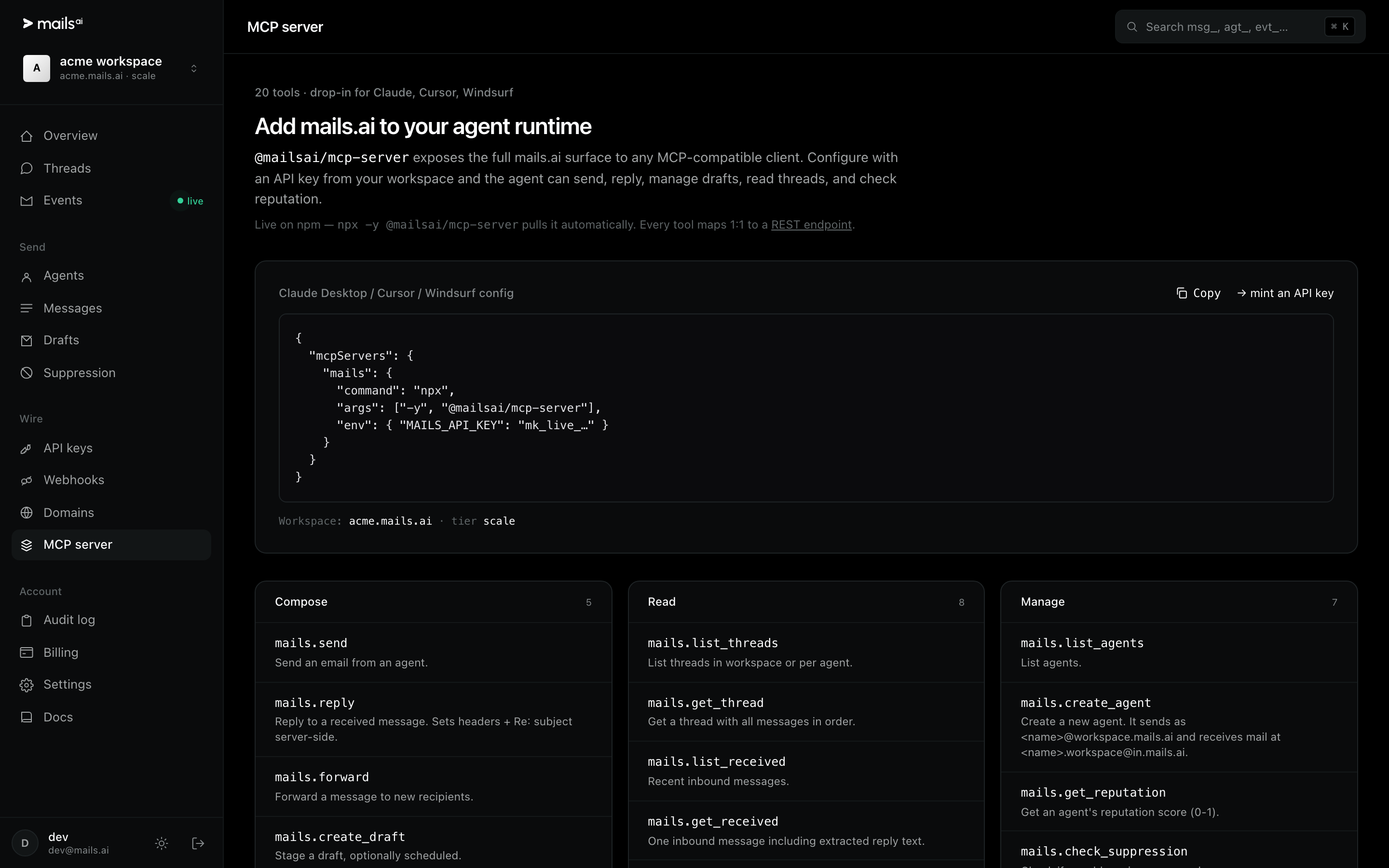
Task: Focus the Search msg_, agt_, evt_ field
Action: pyautogui.click(x=1240, y=27)
